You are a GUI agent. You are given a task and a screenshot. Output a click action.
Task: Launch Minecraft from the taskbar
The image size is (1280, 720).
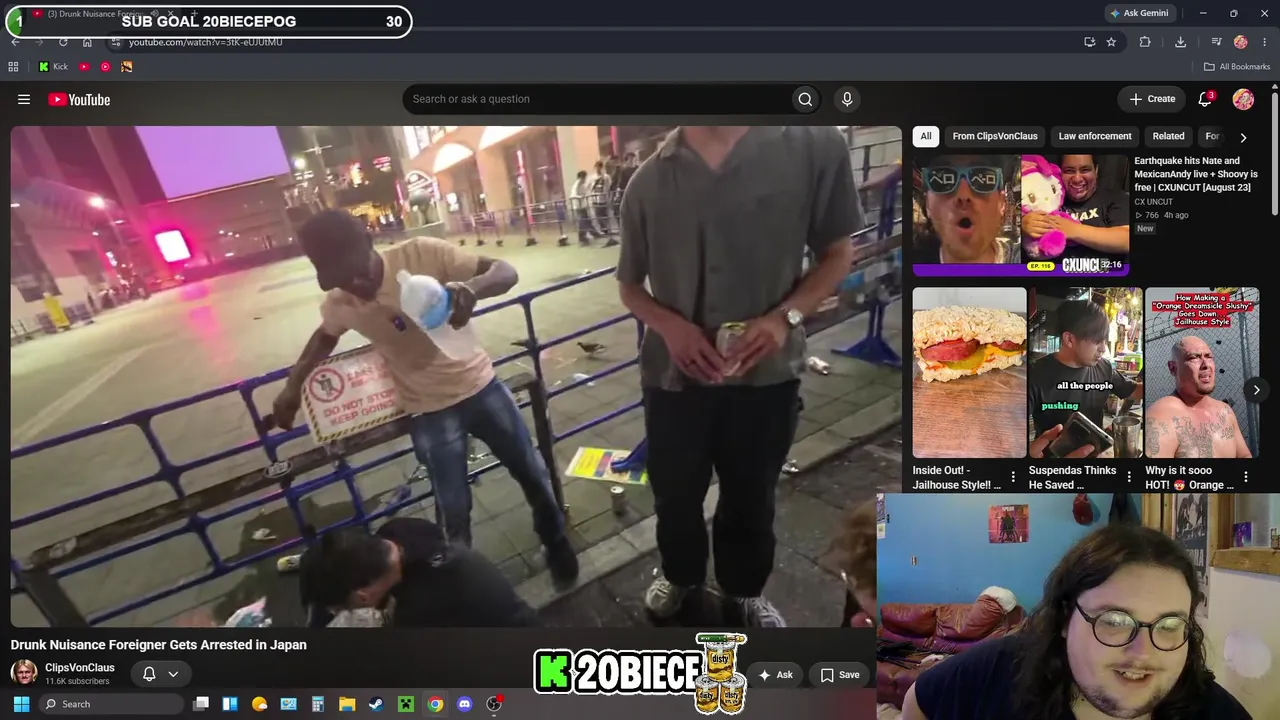point(406,704)
